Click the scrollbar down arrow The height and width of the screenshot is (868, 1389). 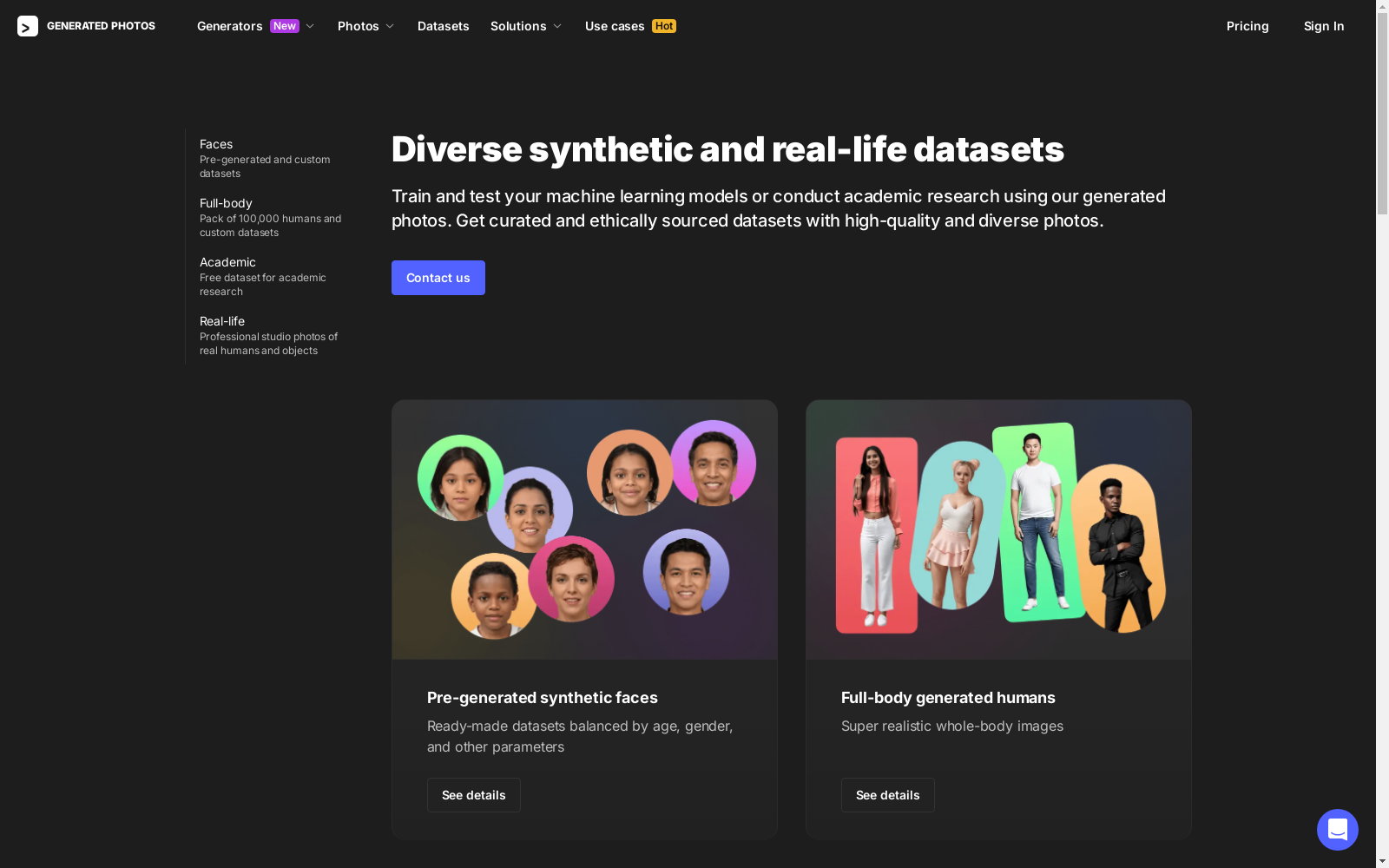tap(1382, 861)
